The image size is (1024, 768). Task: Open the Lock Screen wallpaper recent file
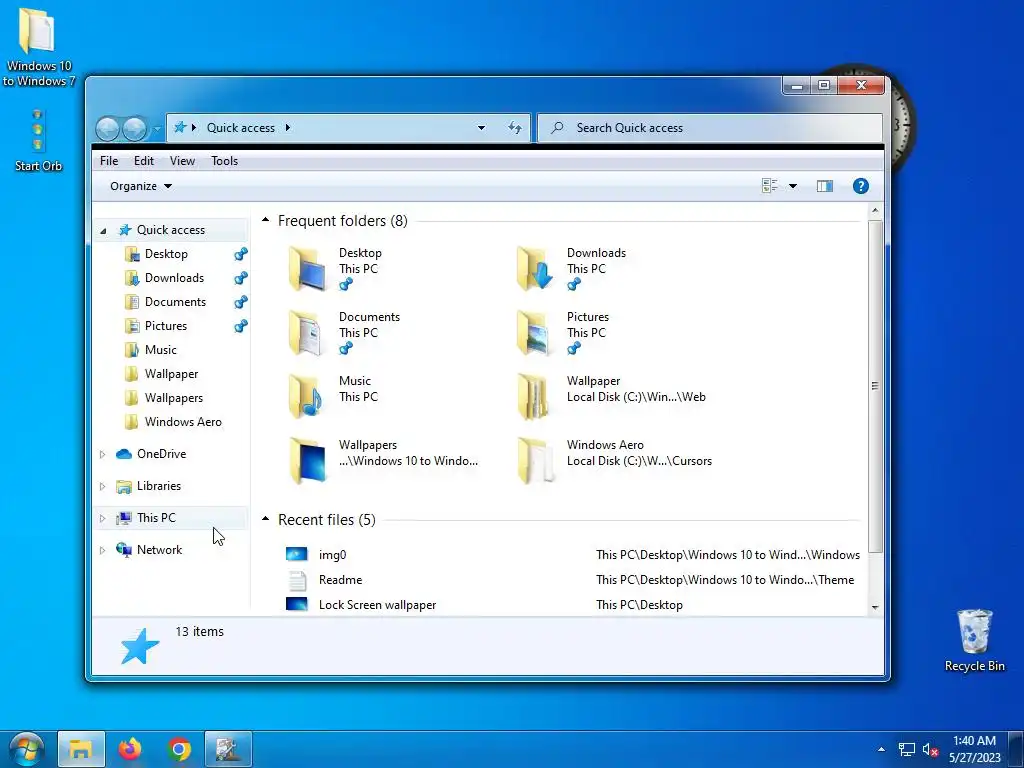[x=377, y=605]
